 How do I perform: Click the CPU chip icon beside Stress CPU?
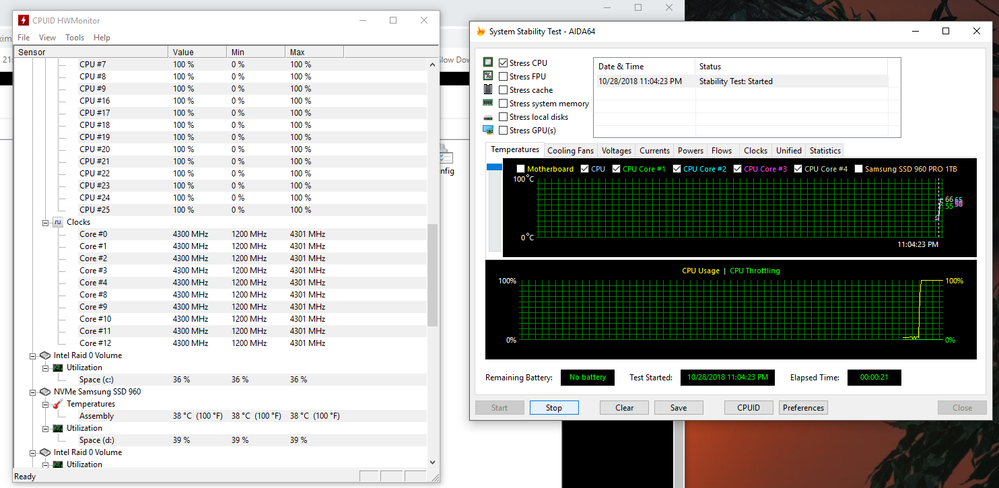(x=488, y=62)
